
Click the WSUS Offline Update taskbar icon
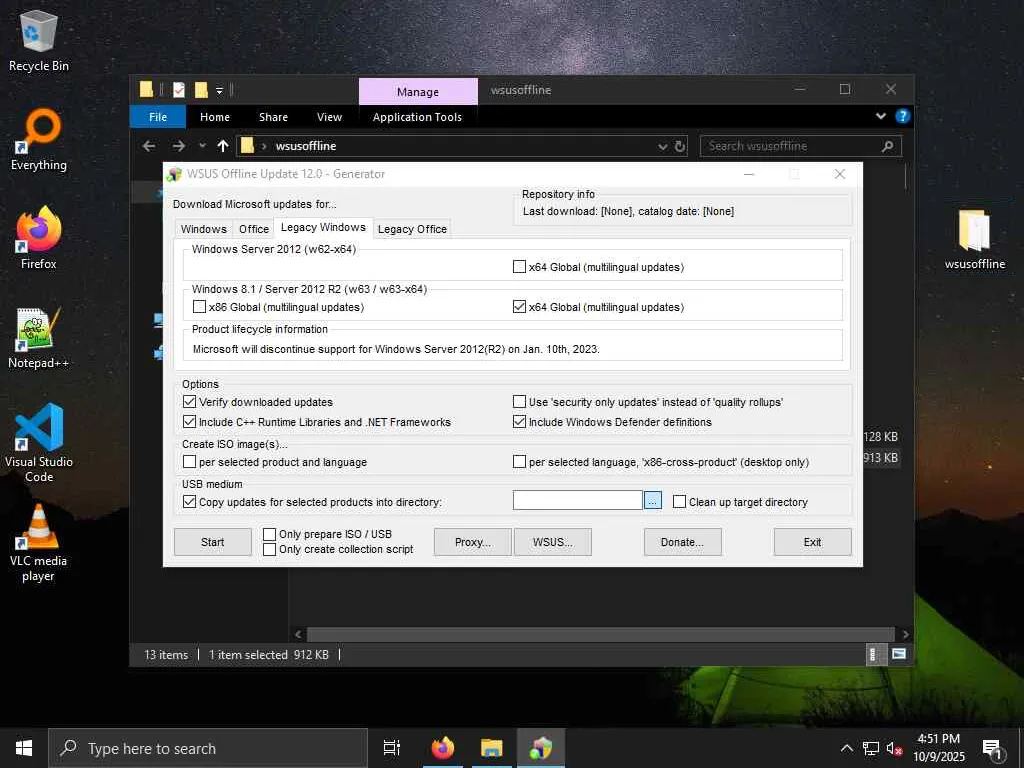point(541,748)
